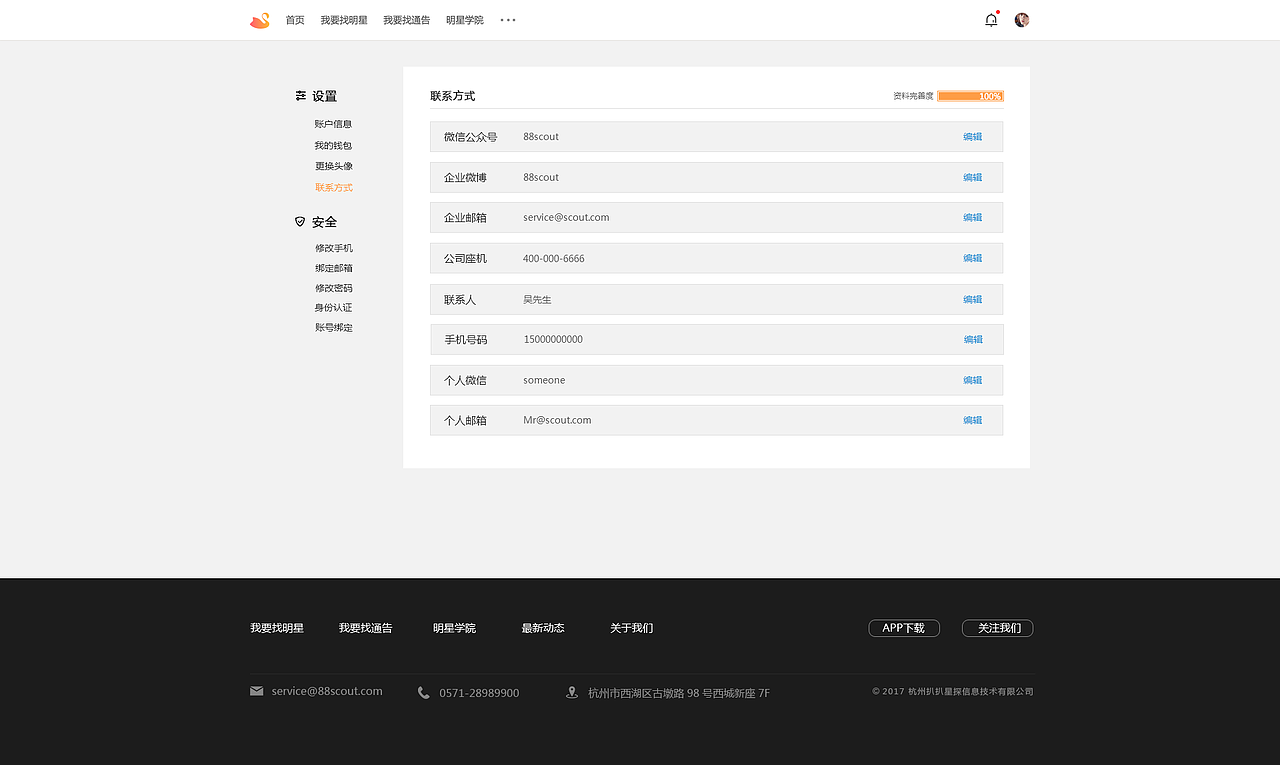Image resolution: width=1280 pixels, height=765 pixels.
Task: Click the sliders icon beside 设置
Action: [300, 95]
